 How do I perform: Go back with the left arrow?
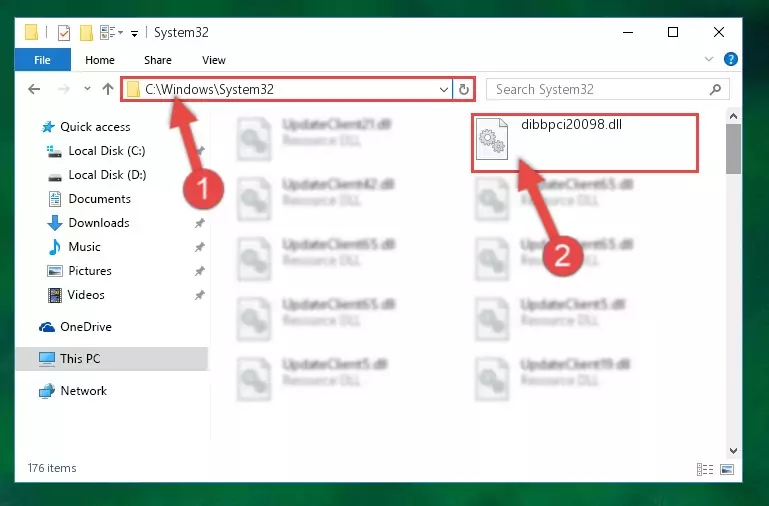[34, 89]
